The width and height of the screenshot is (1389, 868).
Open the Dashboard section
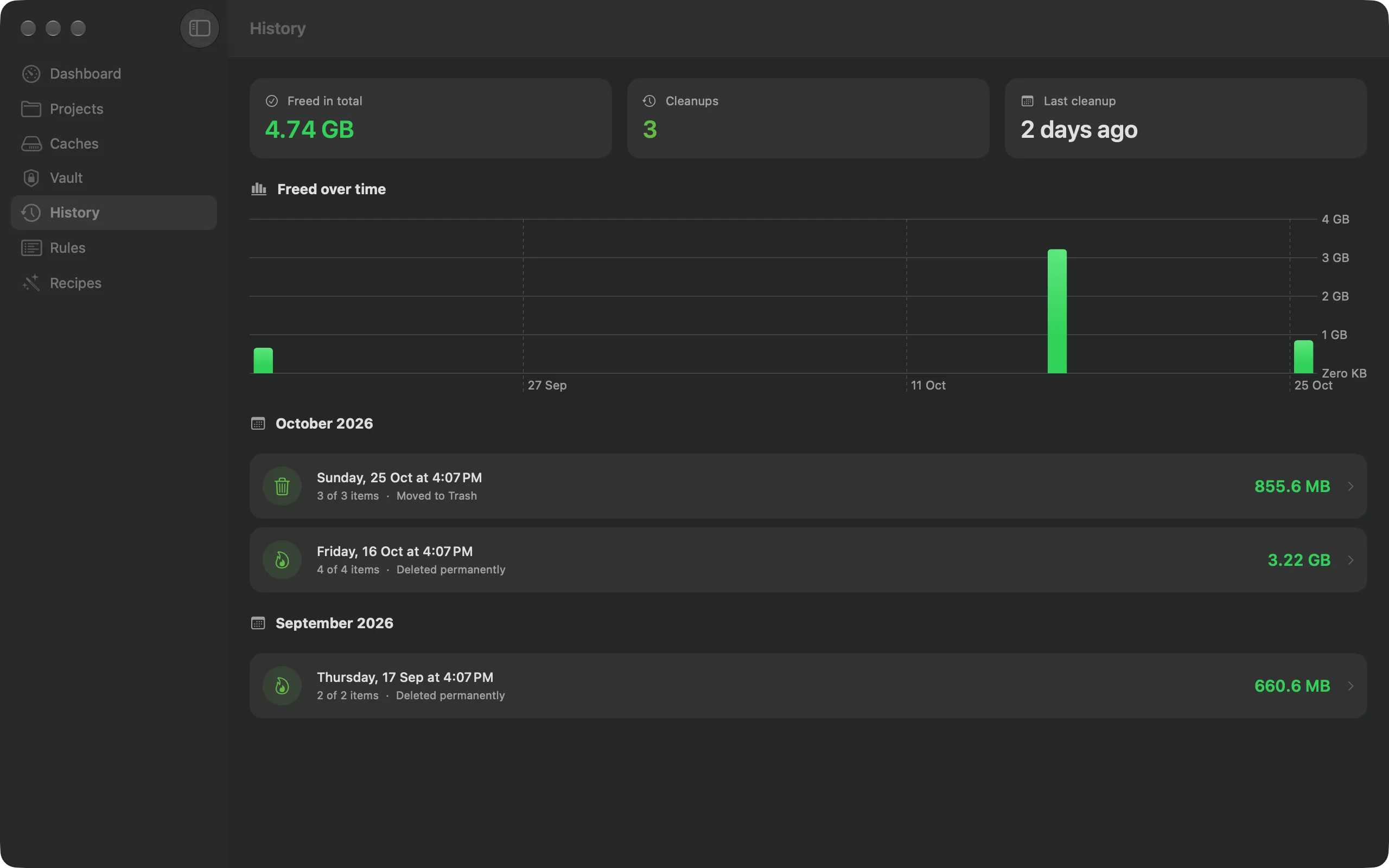113,73
